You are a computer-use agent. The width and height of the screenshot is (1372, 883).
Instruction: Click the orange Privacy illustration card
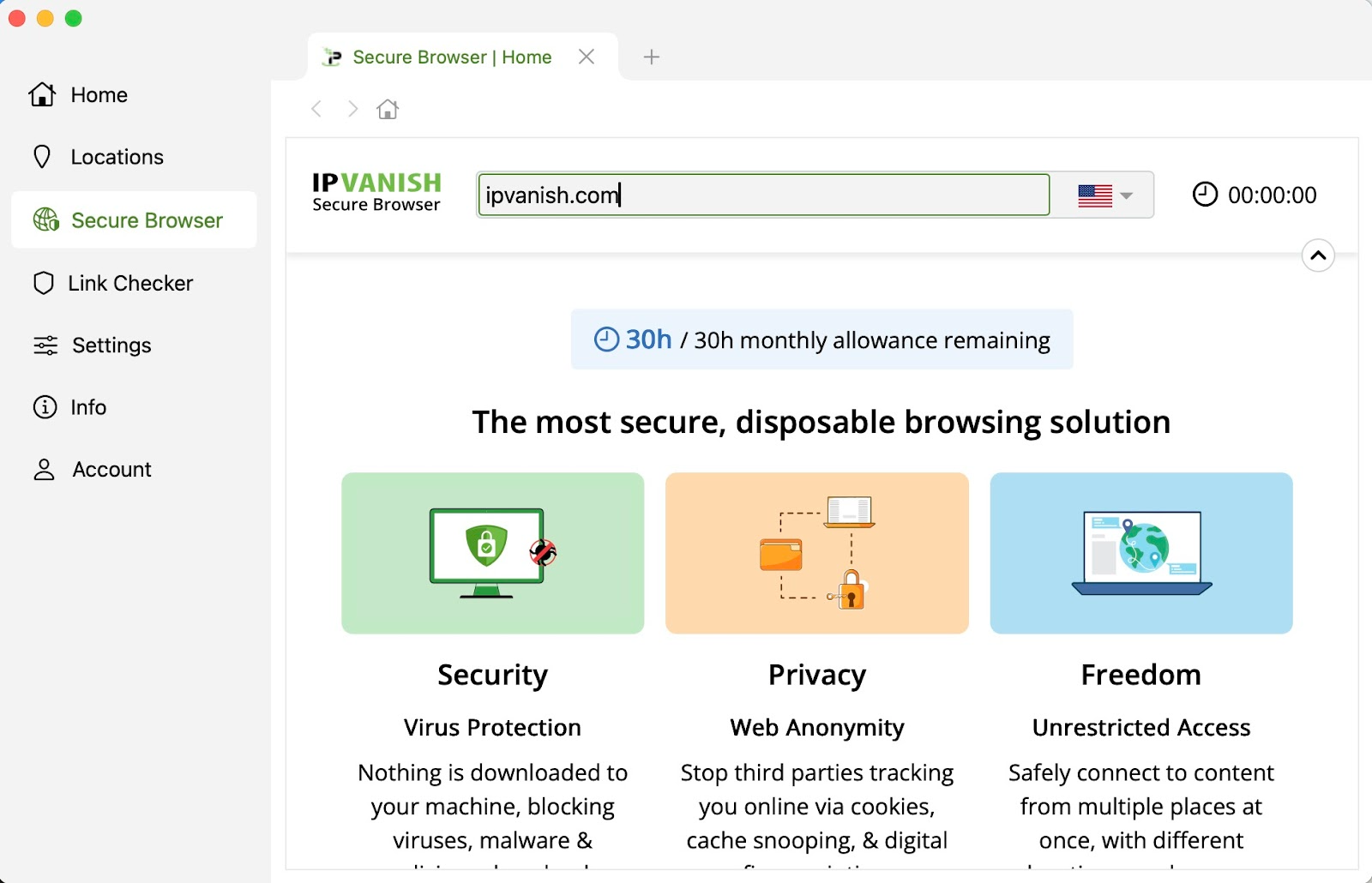click(817, 553)
